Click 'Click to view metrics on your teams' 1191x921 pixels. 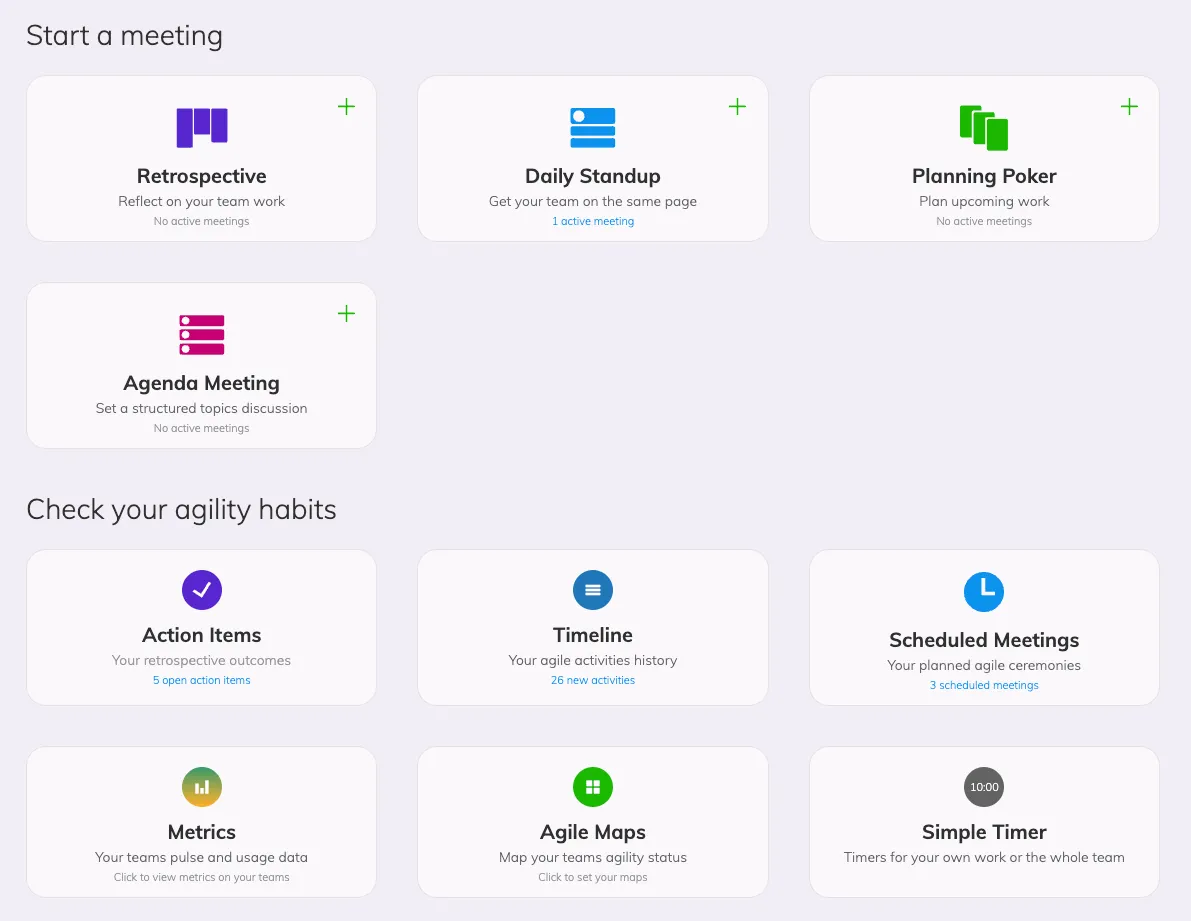point(201,877)
